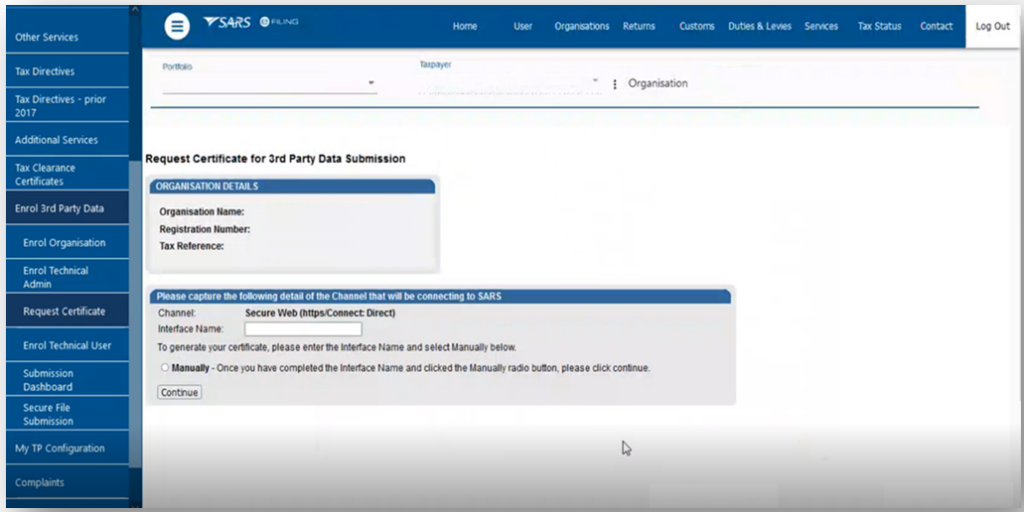The width and height of the screenshot is (1024, 512).
Task: Select the Manually radio button
Action: 165,368
